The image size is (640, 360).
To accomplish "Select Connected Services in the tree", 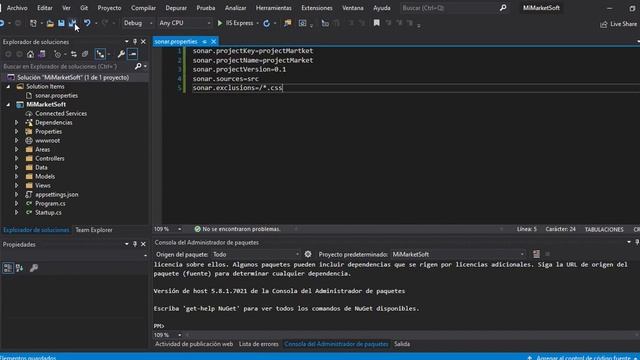I will pos(61,113).
